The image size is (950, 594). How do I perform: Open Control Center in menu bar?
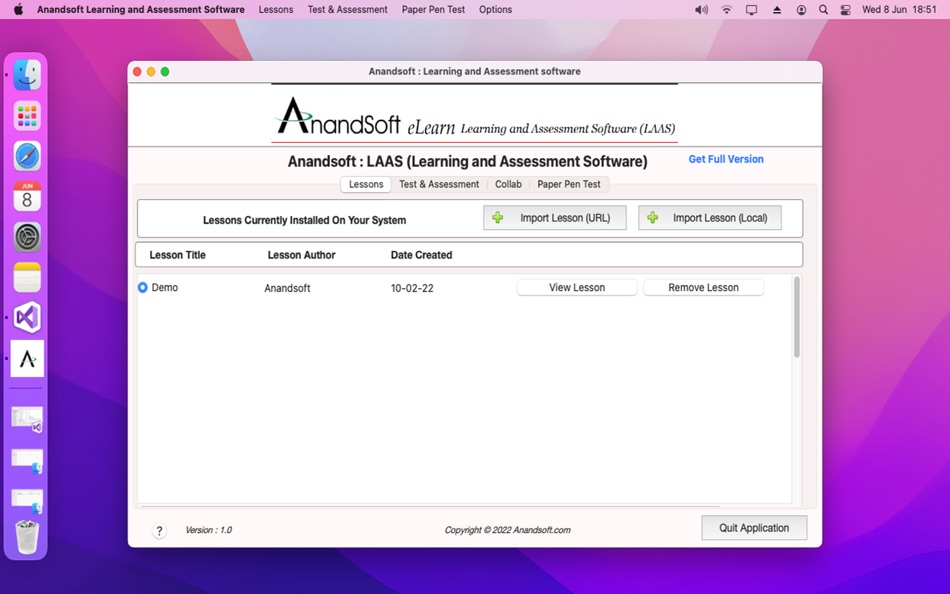point(846,10)
